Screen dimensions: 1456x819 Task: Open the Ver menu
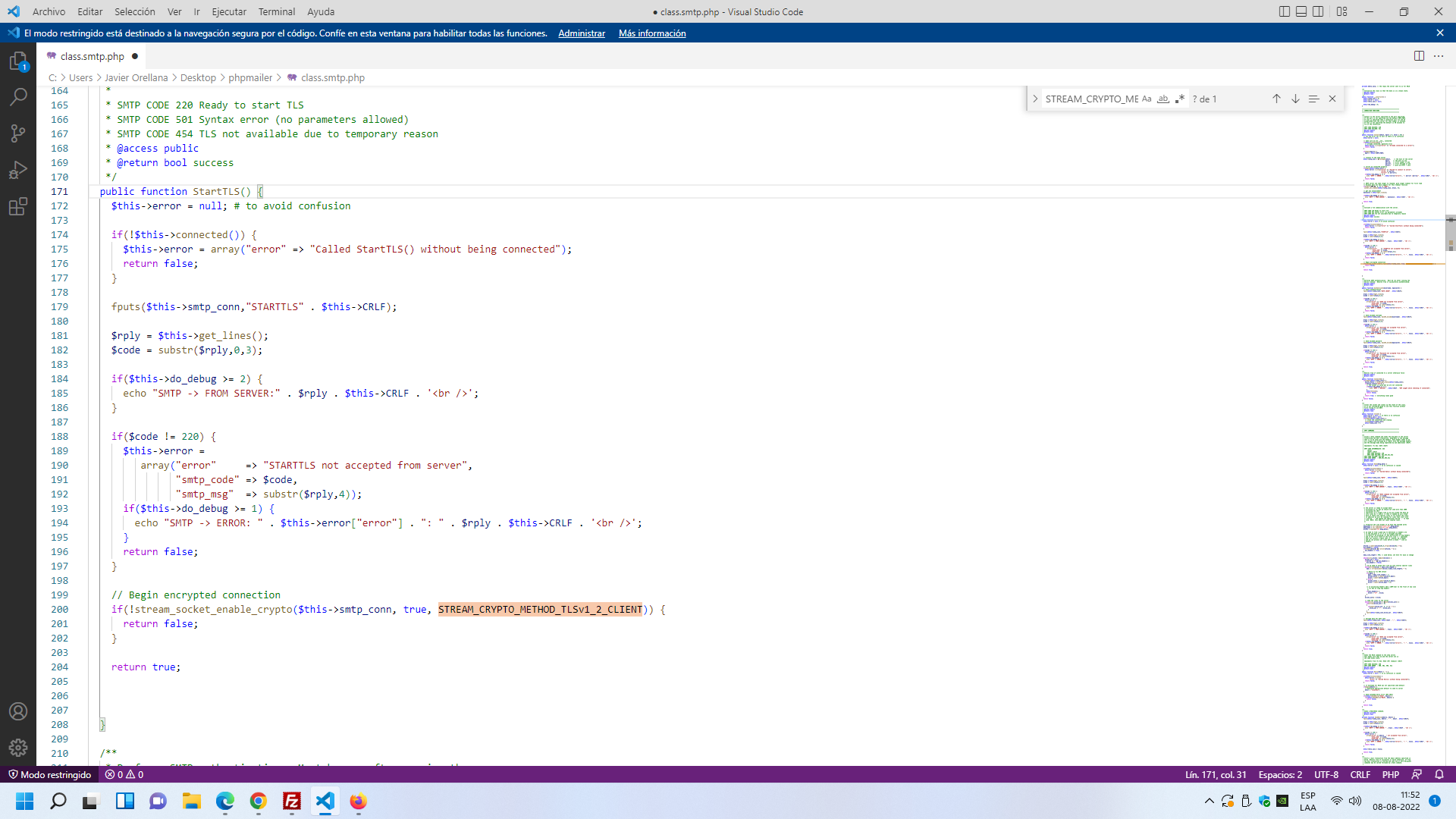(x=174, y=11)
